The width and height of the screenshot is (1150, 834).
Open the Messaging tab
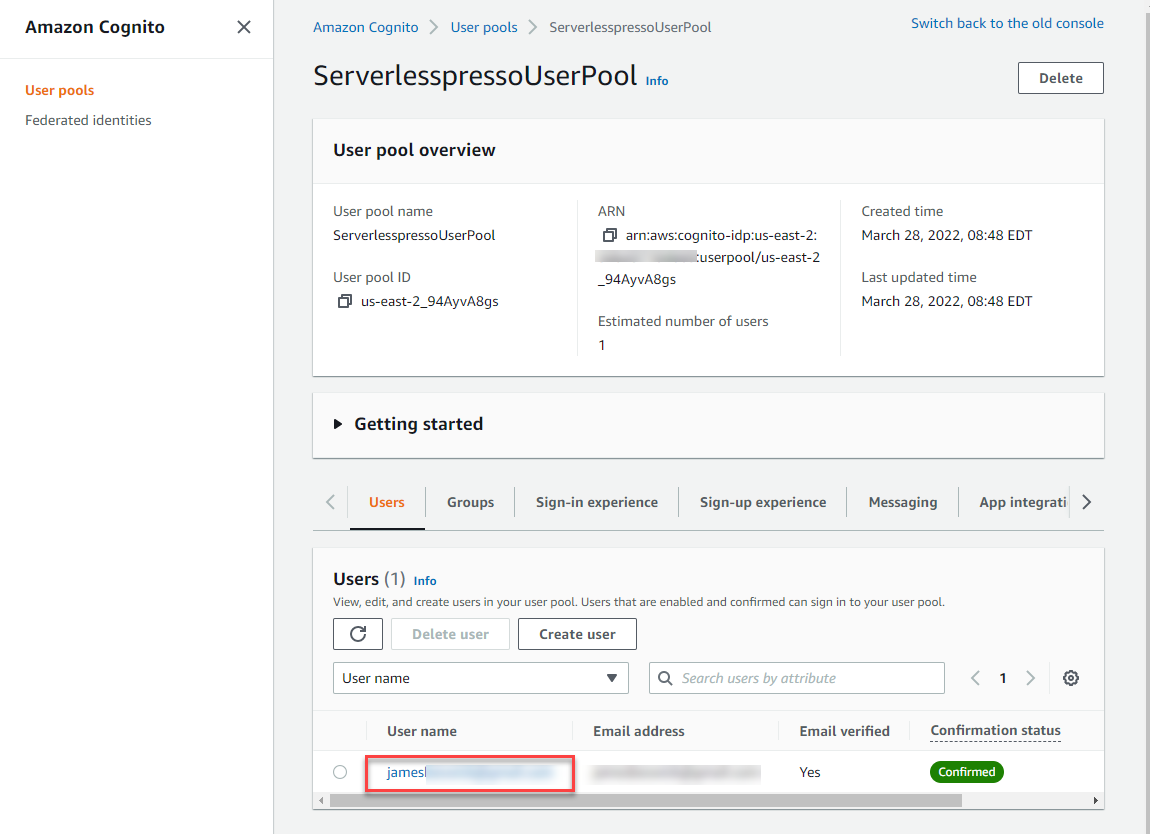coord(903,502)
